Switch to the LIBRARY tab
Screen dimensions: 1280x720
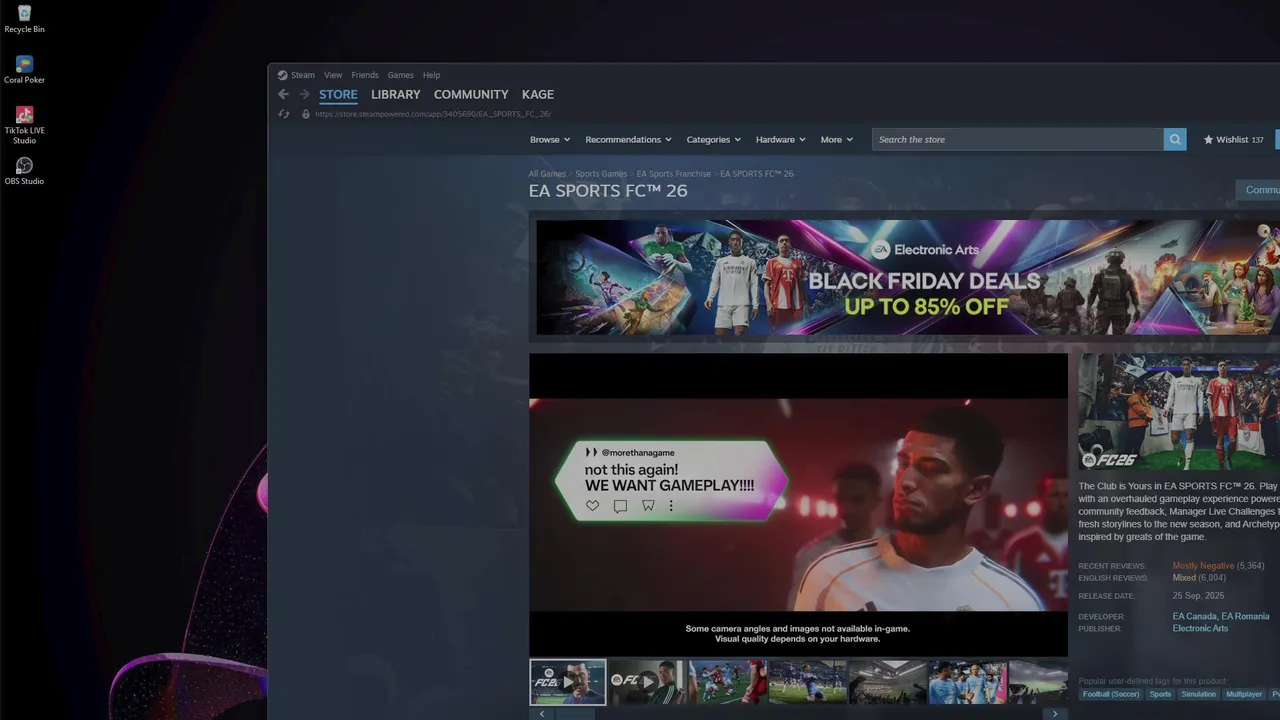[x=396, y=94]
